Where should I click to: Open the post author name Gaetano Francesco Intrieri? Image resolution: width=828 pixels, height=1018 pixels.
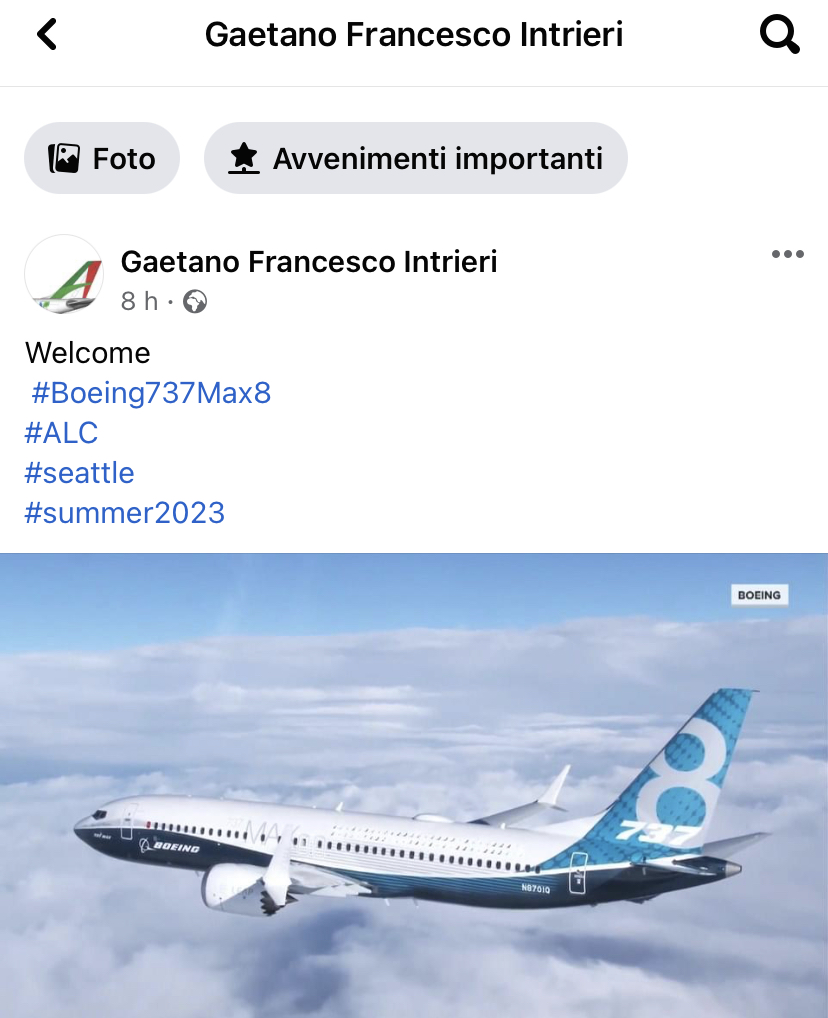tap(309, 262)
